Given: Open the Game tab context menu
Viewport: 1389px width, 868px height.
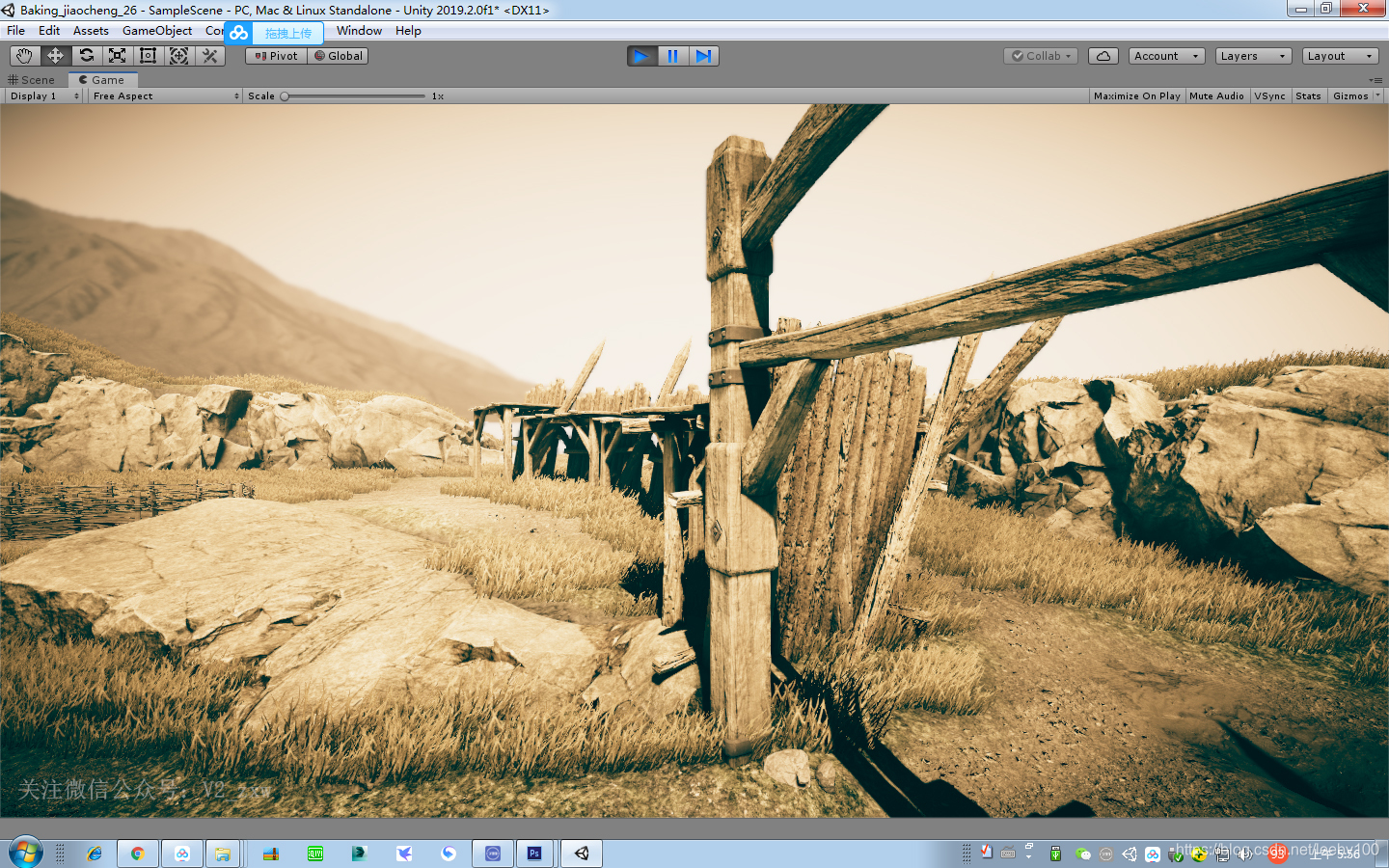Looking at the screenshot, I should point(1375,80).
